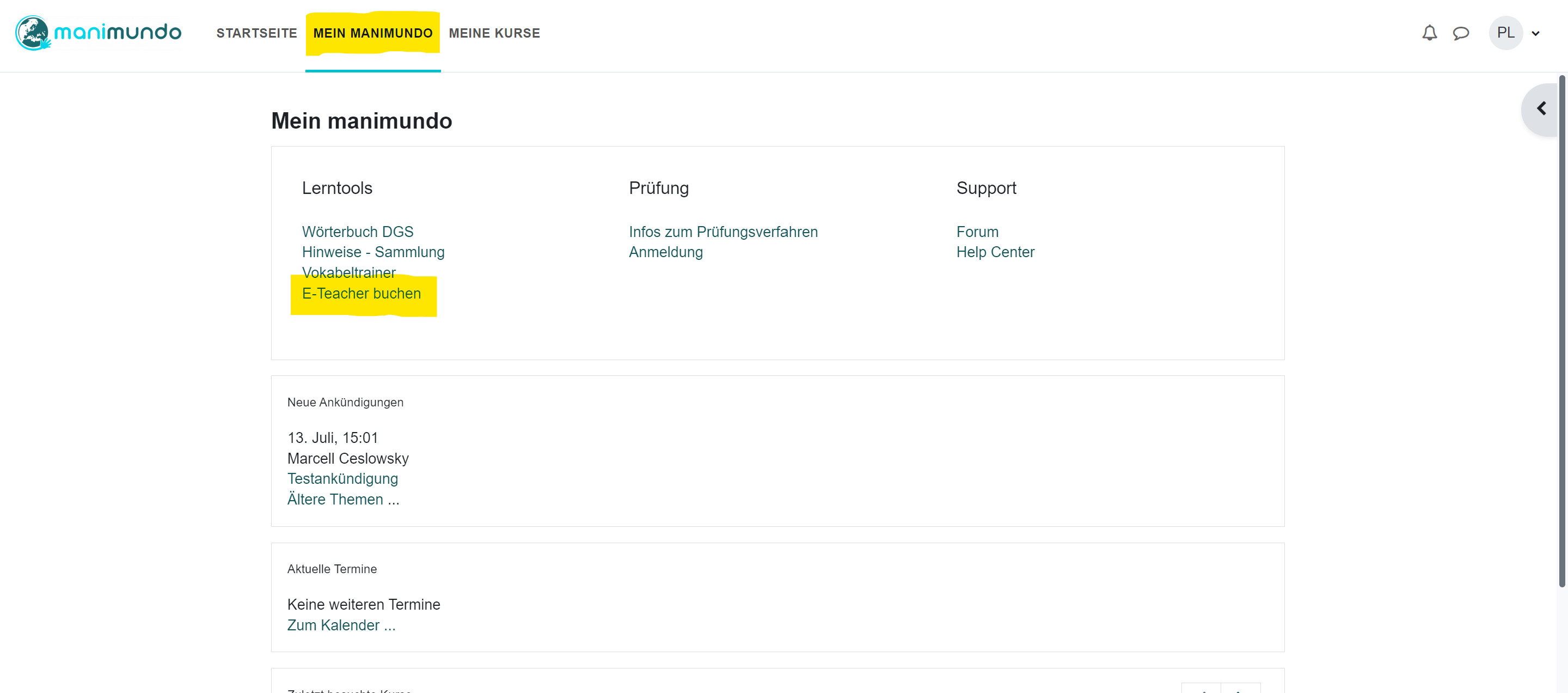Open the Testankündigung announcement
Image resolution: width=1568 pixels, height=693 pixels.
(342, 479)
